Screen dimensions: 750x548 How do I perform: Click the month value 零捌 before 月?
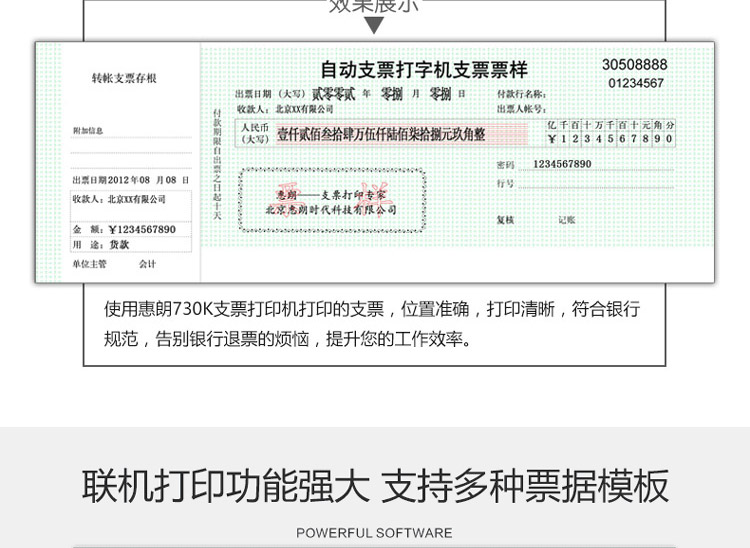point(392,94)
